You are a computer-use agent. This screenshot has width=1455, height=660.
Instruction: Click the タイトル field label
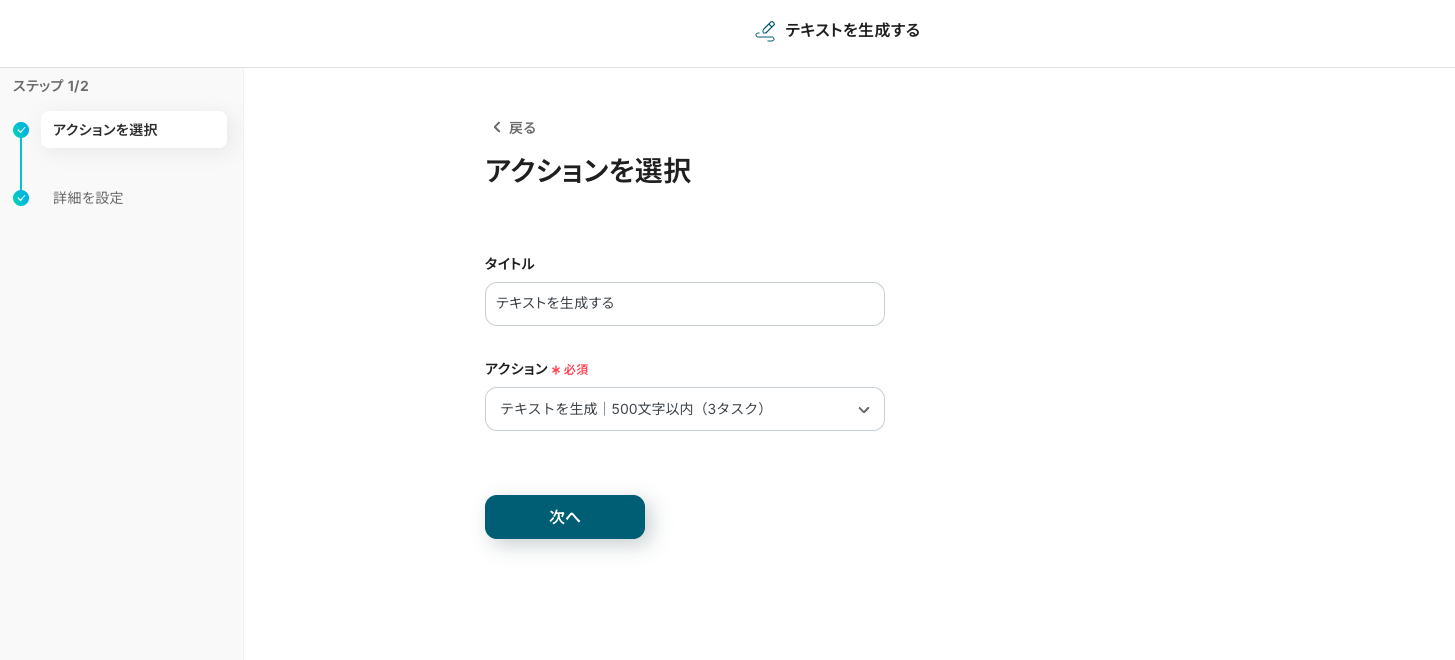tap(509, 264)
